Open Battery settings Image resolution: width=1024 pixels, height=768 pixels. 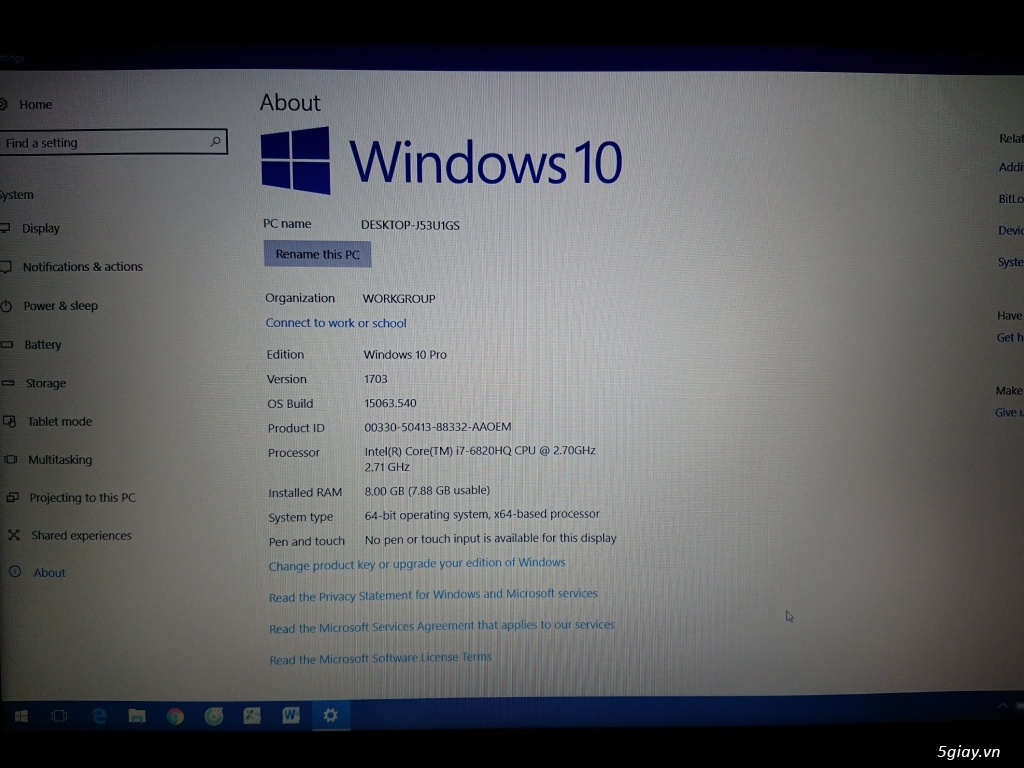click(x=42, y=344)
